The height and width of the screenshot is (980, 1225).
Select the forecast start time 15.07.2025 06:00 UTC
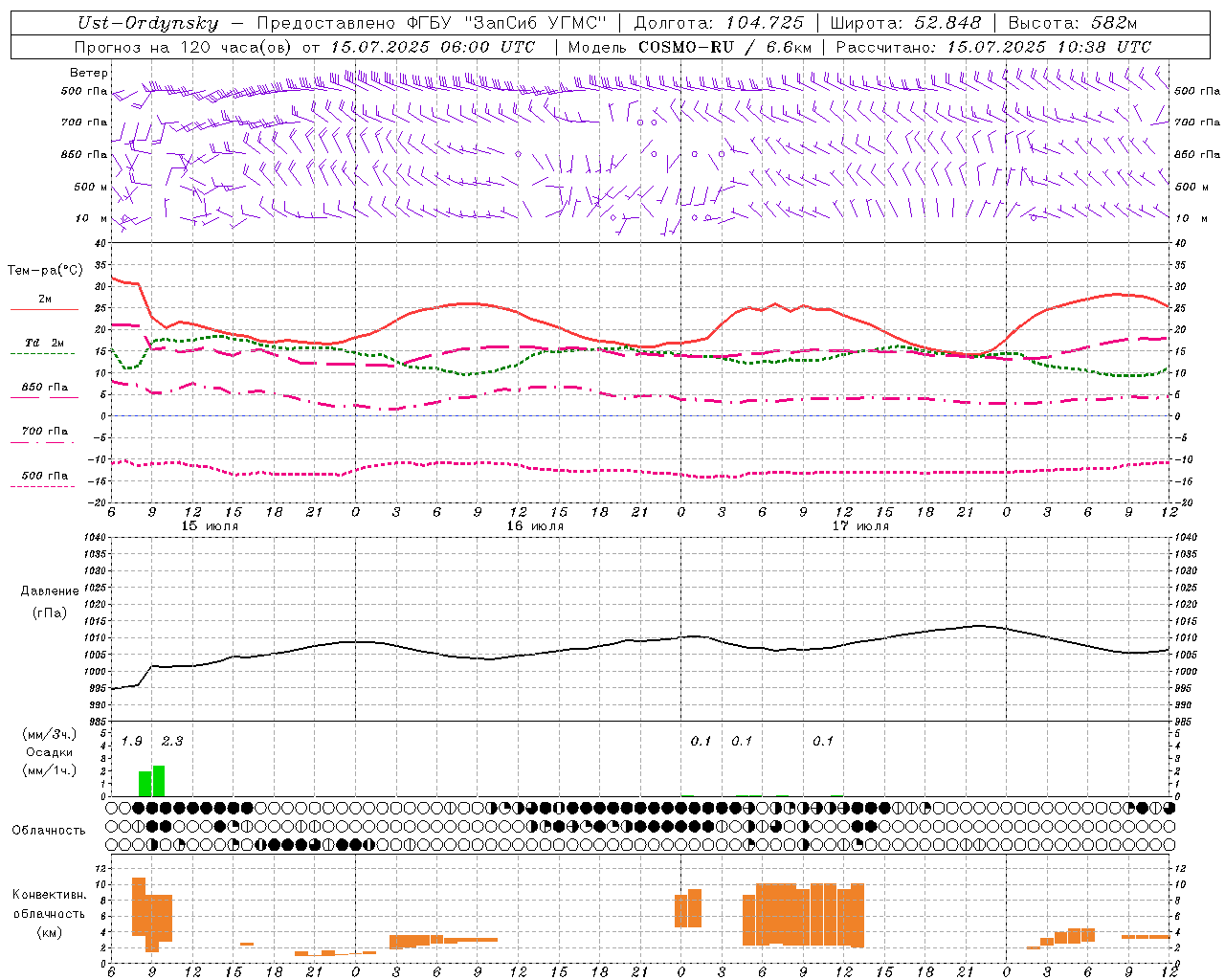[433, 47]
